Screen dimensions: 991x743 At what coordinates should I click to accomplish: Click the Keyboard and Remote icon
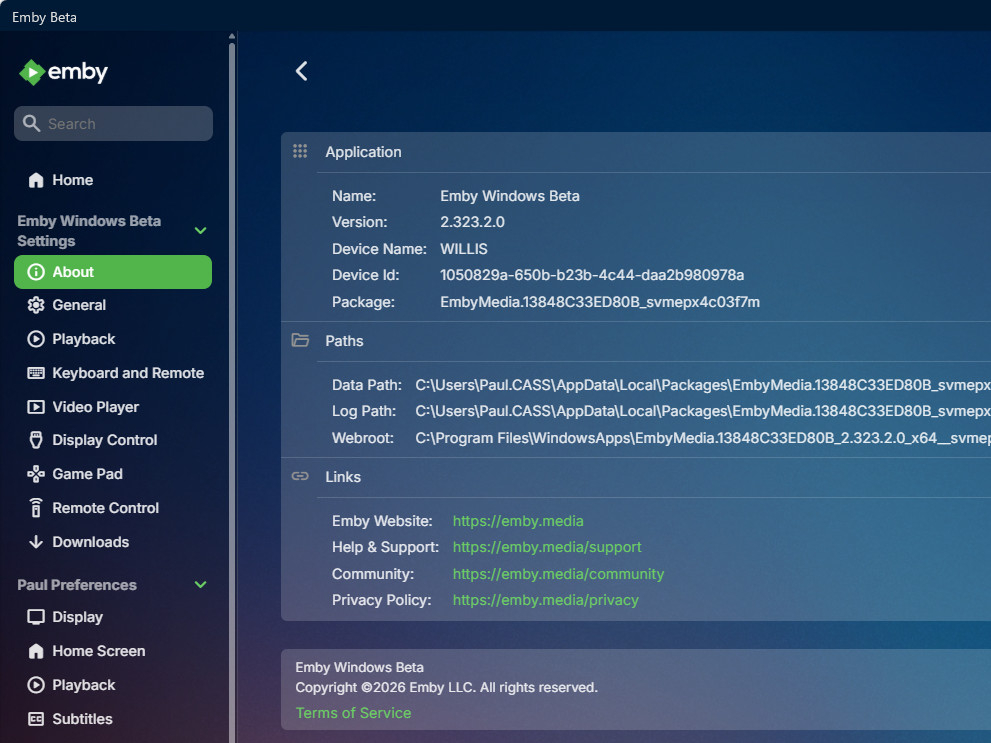coord(36,373)
